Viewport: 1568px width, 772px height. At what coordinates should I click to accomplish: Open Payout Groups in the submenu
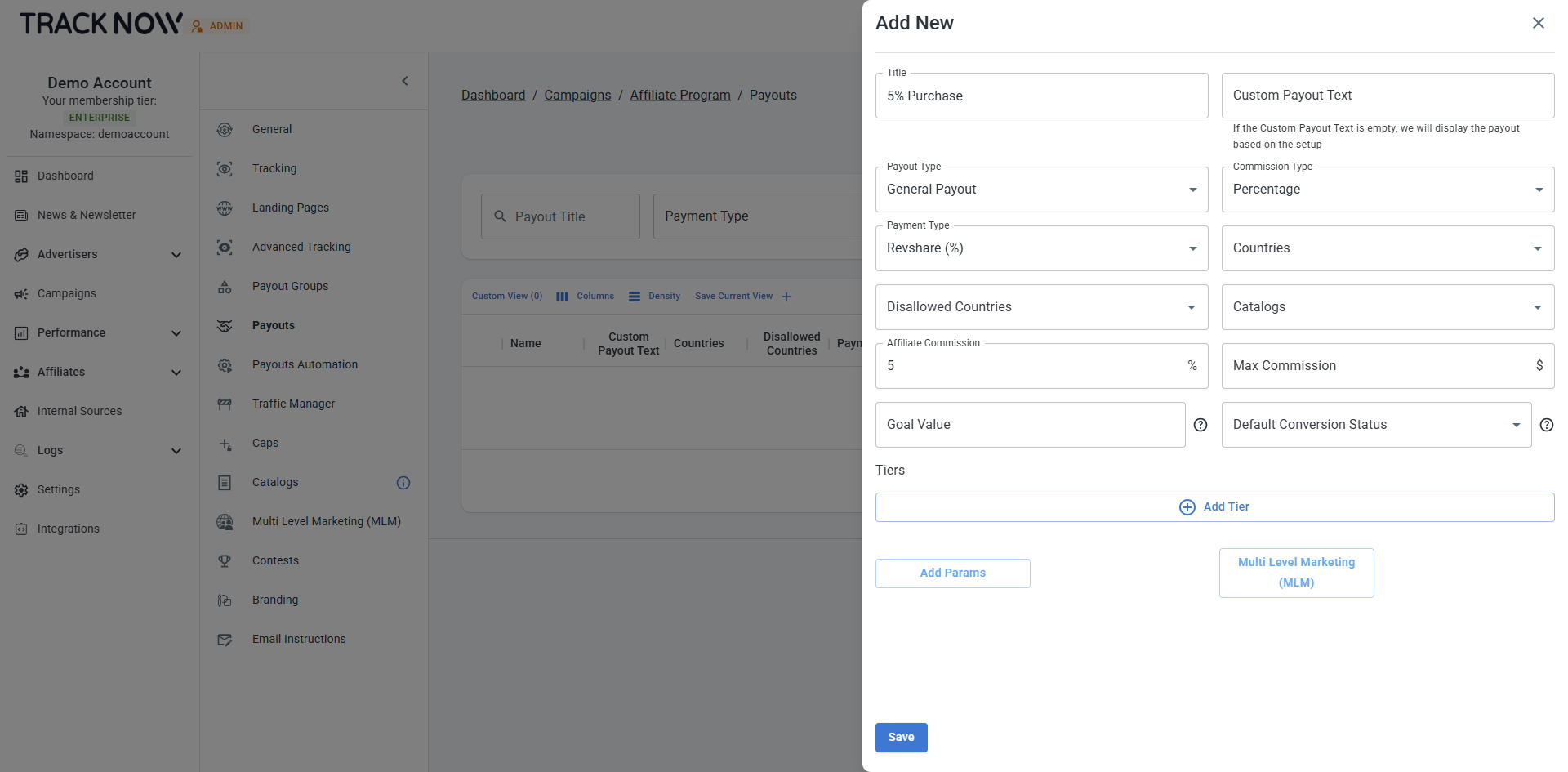tap(290, 287)
